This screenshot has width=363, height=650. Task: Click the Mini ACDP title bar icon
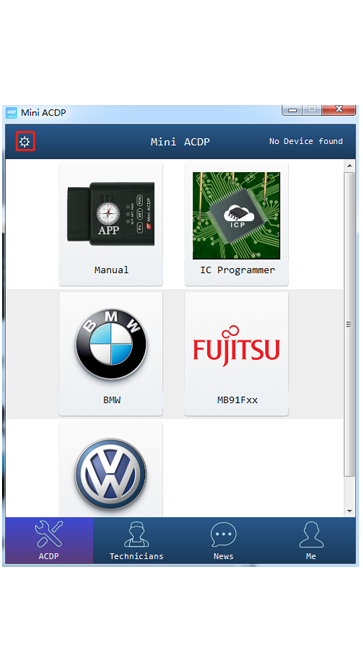point(12,112)
